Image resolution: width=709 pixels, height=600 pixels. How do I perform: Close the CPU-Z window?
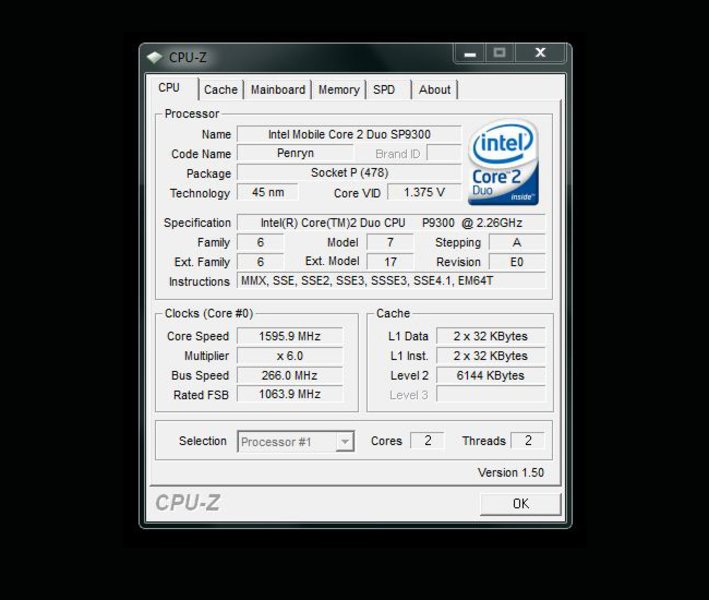pyautogui.click(x=540, y=53)
